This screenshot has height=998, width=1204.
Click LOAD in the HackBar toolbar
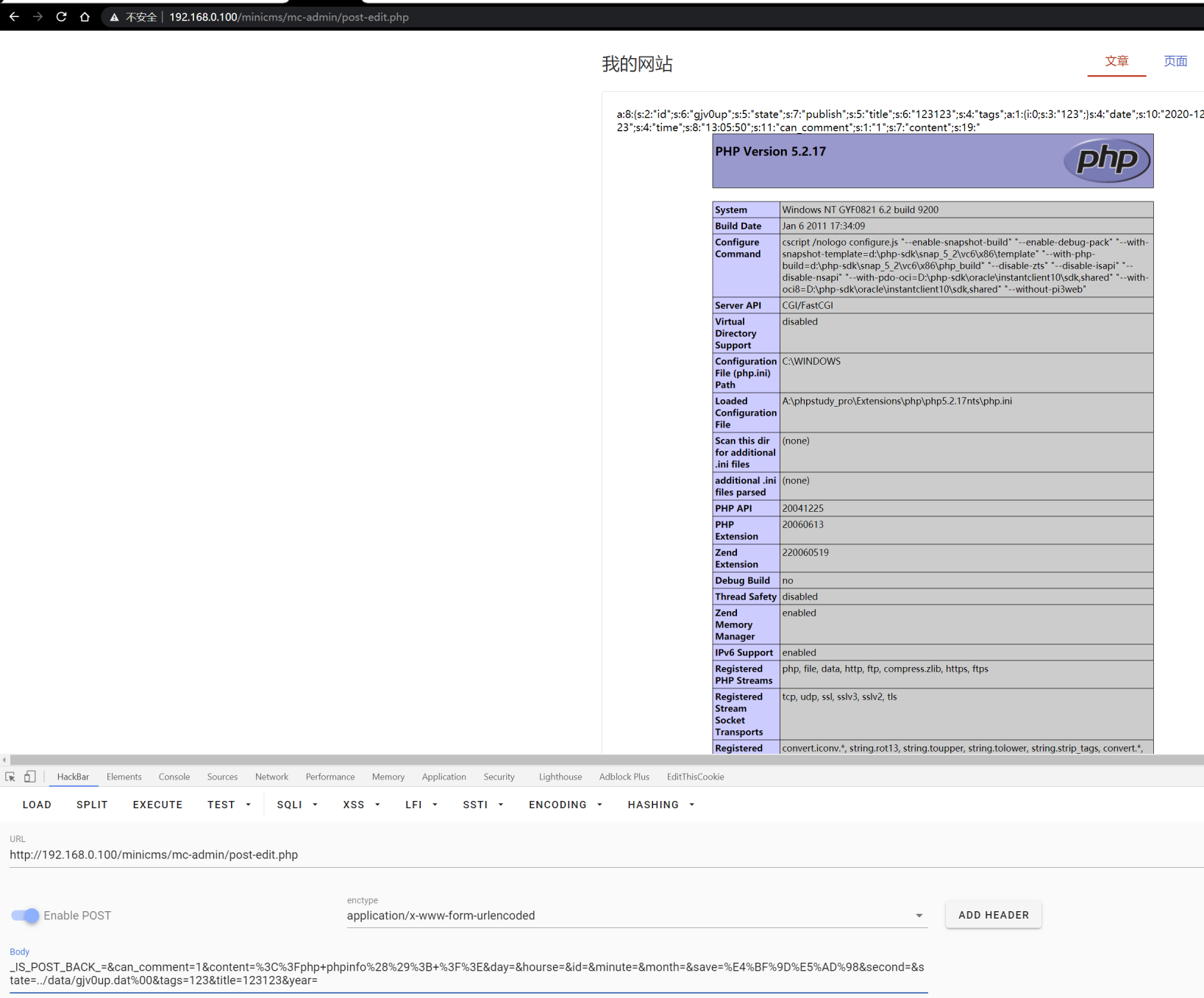pos(37,805)
